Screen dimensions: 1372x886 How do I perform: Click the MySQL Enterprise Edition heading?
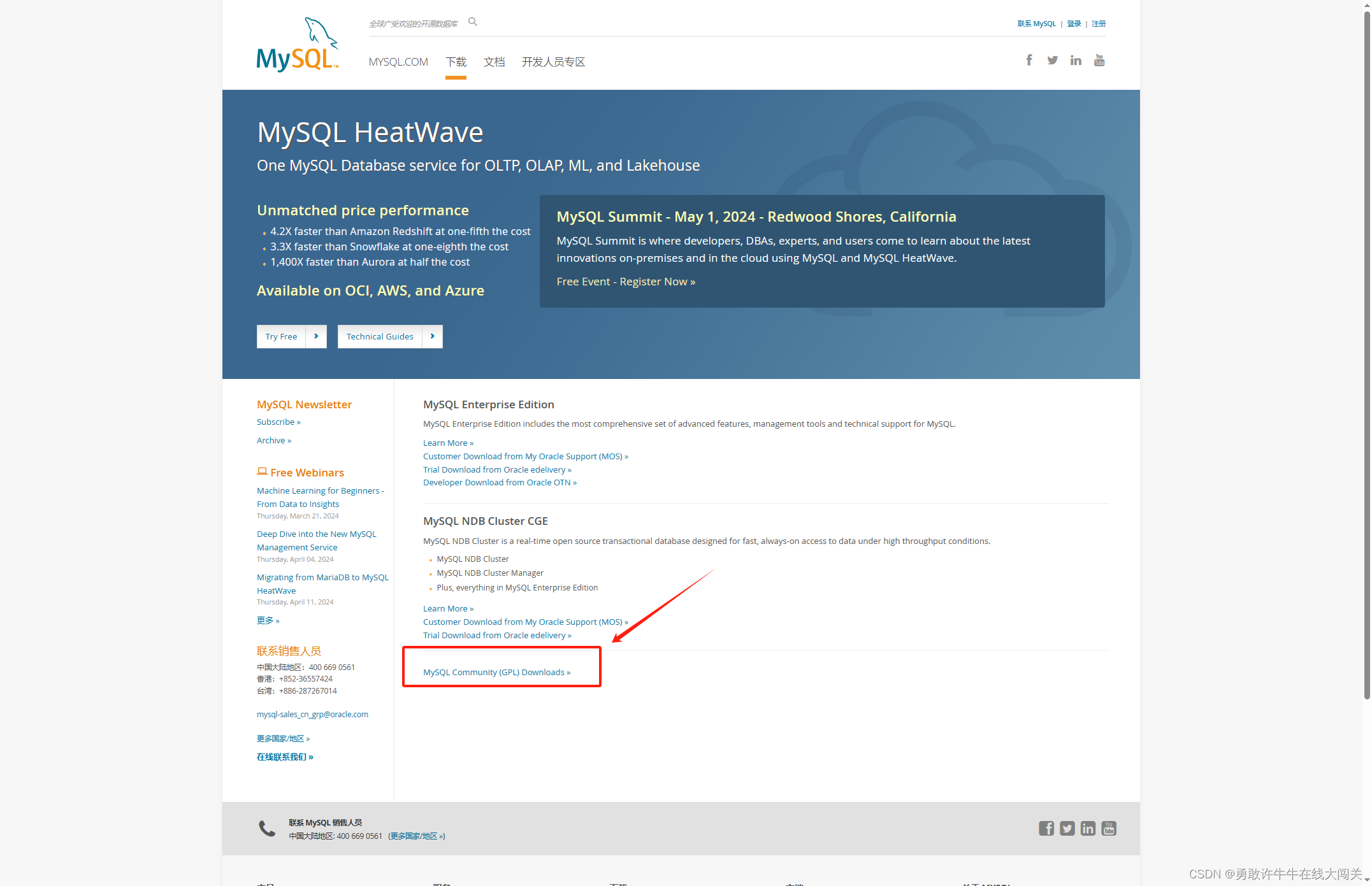point(489,404)
